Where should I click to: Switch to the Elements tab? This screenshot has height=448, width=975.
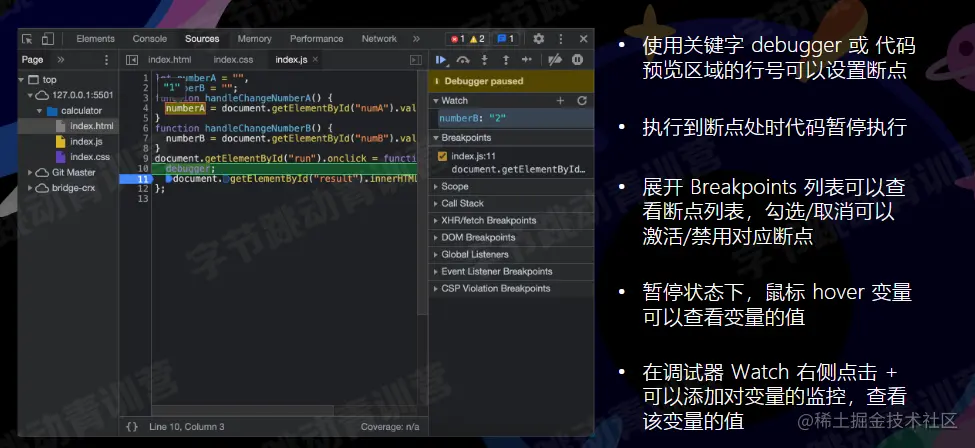[x=95, y=39]
